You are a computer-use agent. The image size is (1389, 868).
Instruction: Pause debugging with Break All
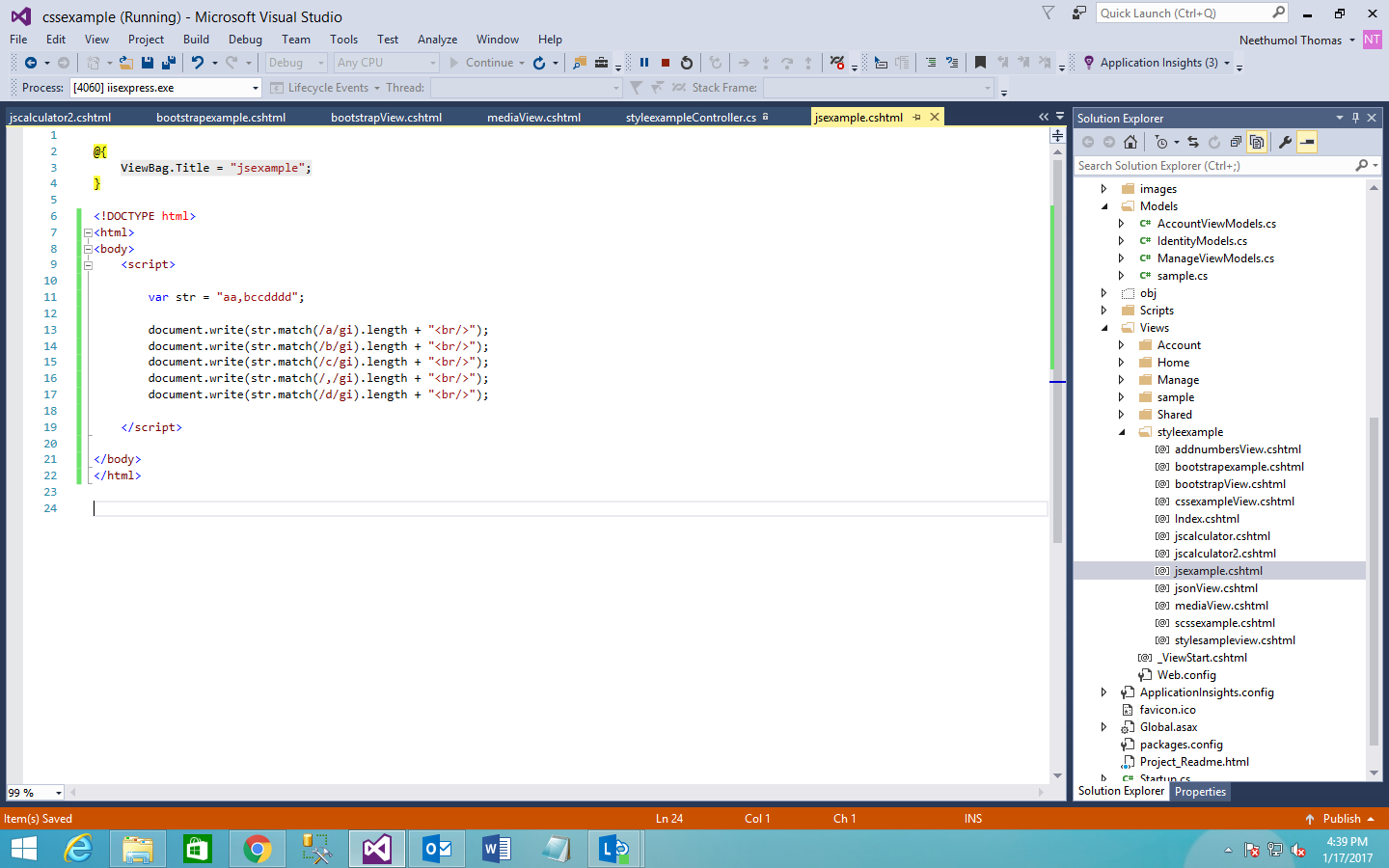pyautogui.click(x=644, y=63)
